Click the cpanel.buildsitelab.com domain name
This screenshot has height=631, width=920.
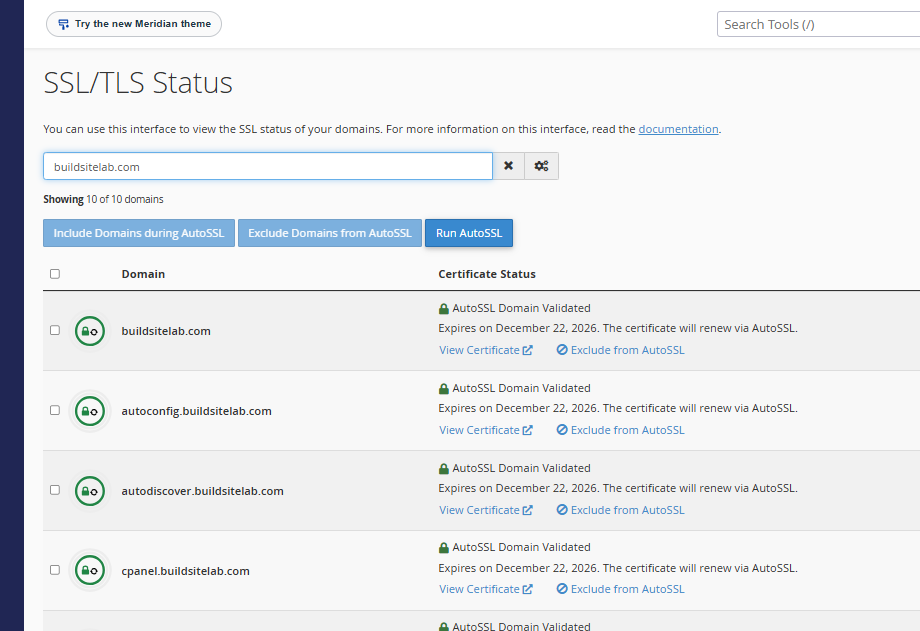coord(185,571)
